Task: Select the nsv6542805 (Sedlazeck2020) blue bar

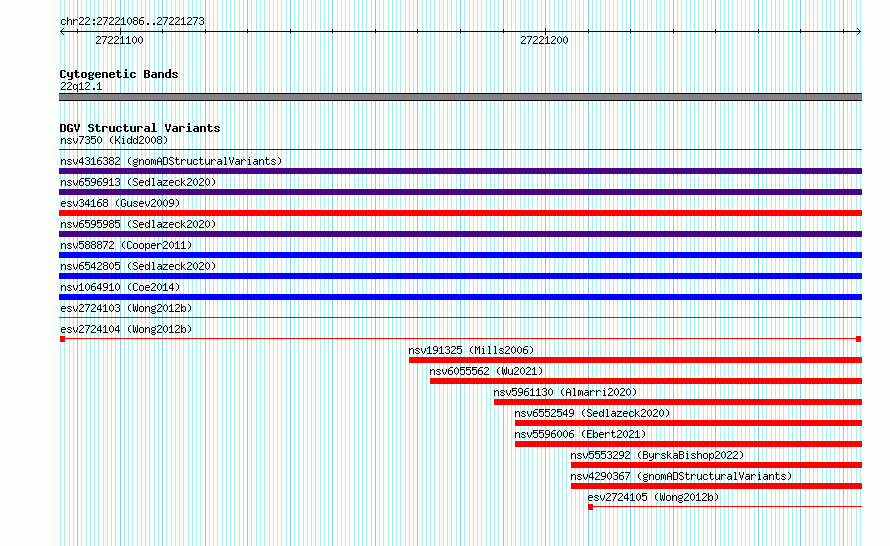Action: (460, 276)
